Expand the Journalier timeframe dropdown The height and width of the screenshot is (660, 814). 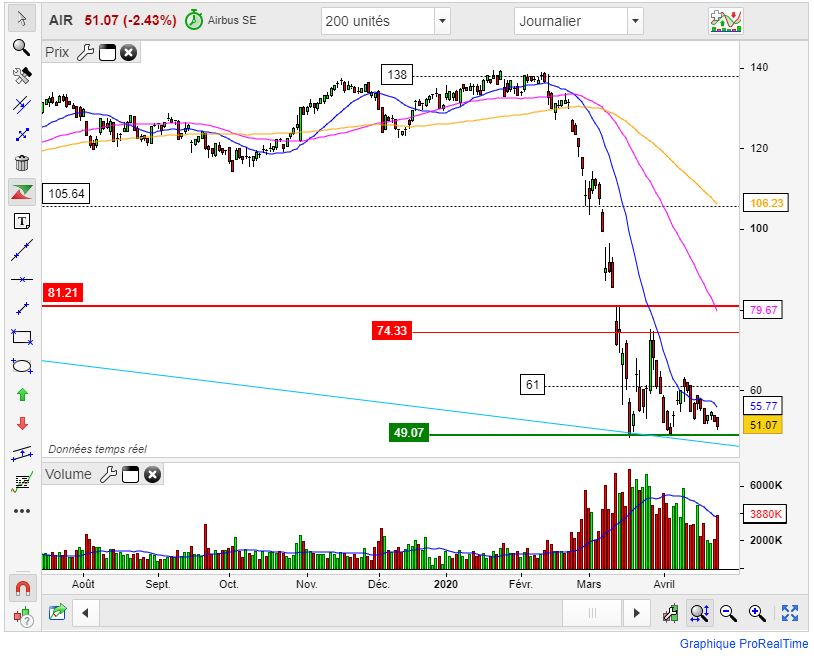click(x=635, y=21)
